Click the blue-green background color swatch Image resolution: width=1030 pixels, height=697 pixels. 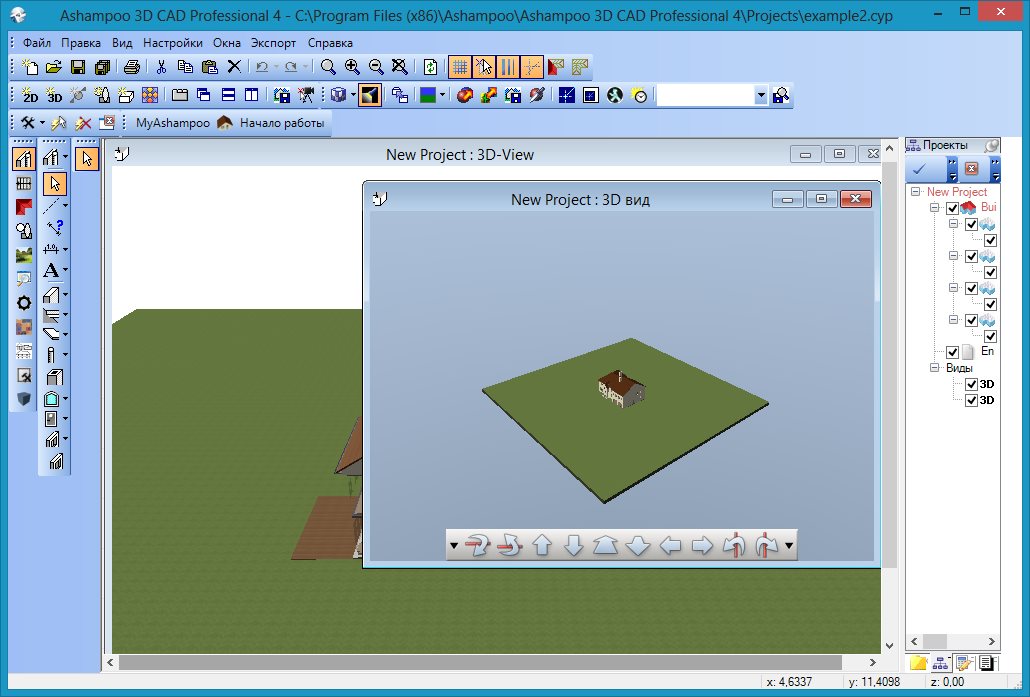pyautogui.click(x=428, y=95)
